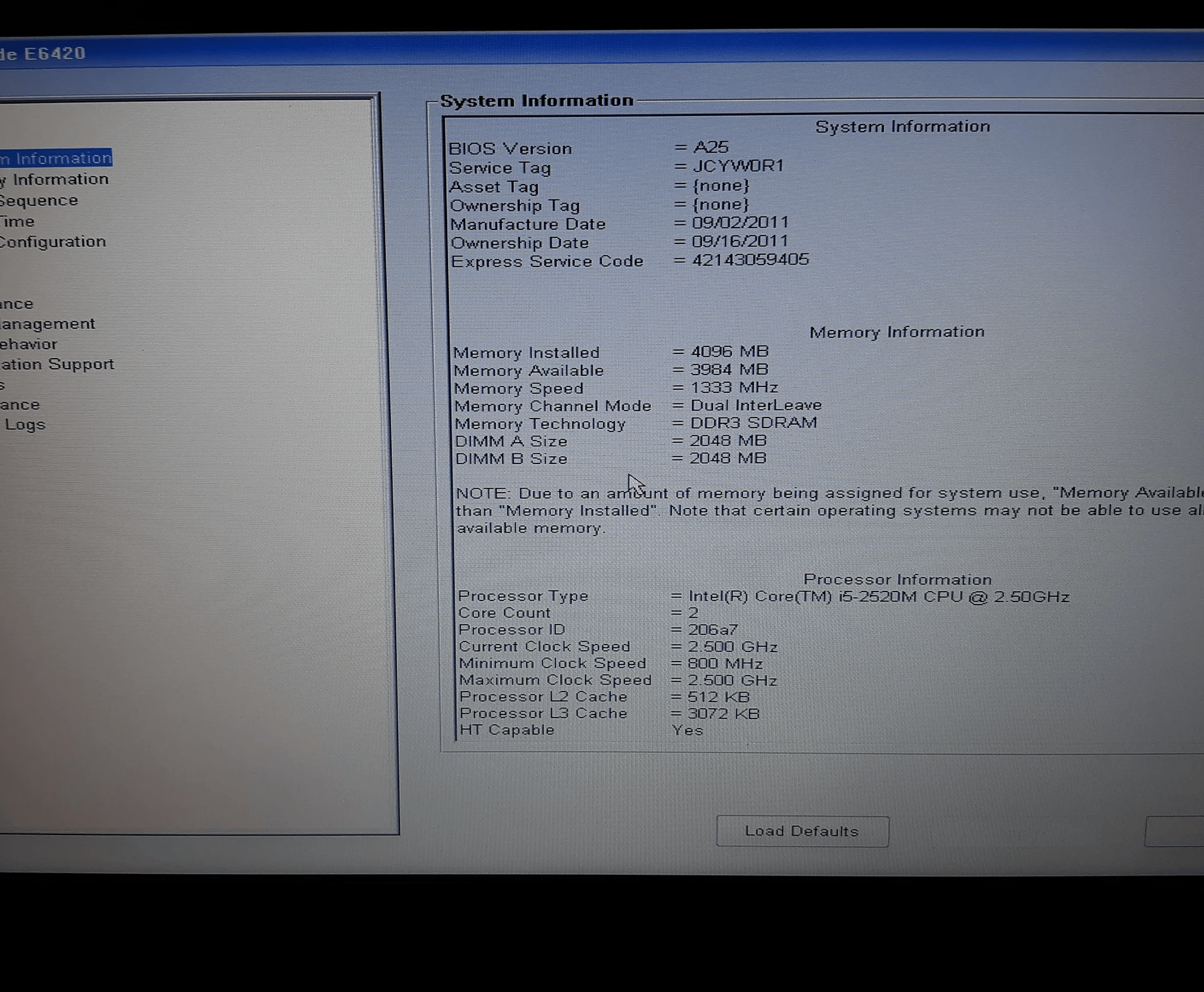Viewport: 1204px width, 992px height.
Task: Select the Virtualization Support category
Action: (x=57, y=365)
